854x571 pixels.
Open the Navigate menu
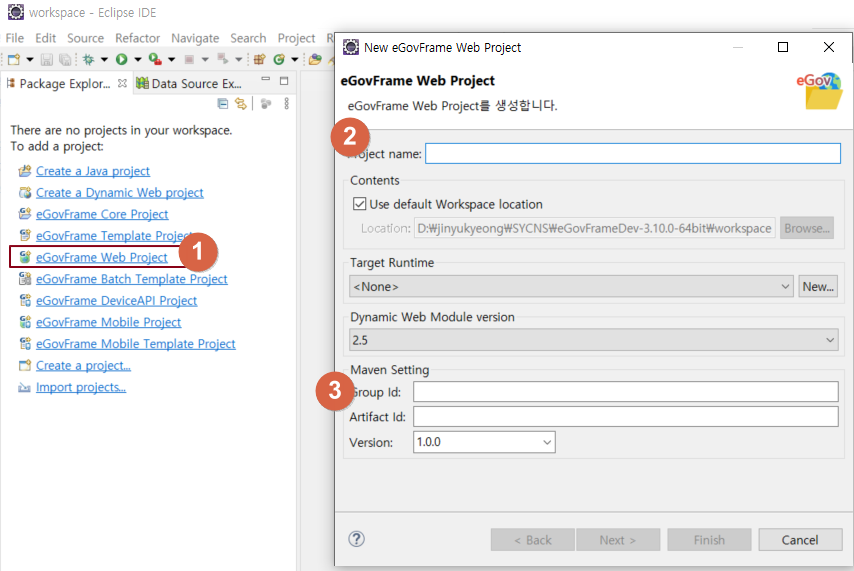tap(195, 38)
